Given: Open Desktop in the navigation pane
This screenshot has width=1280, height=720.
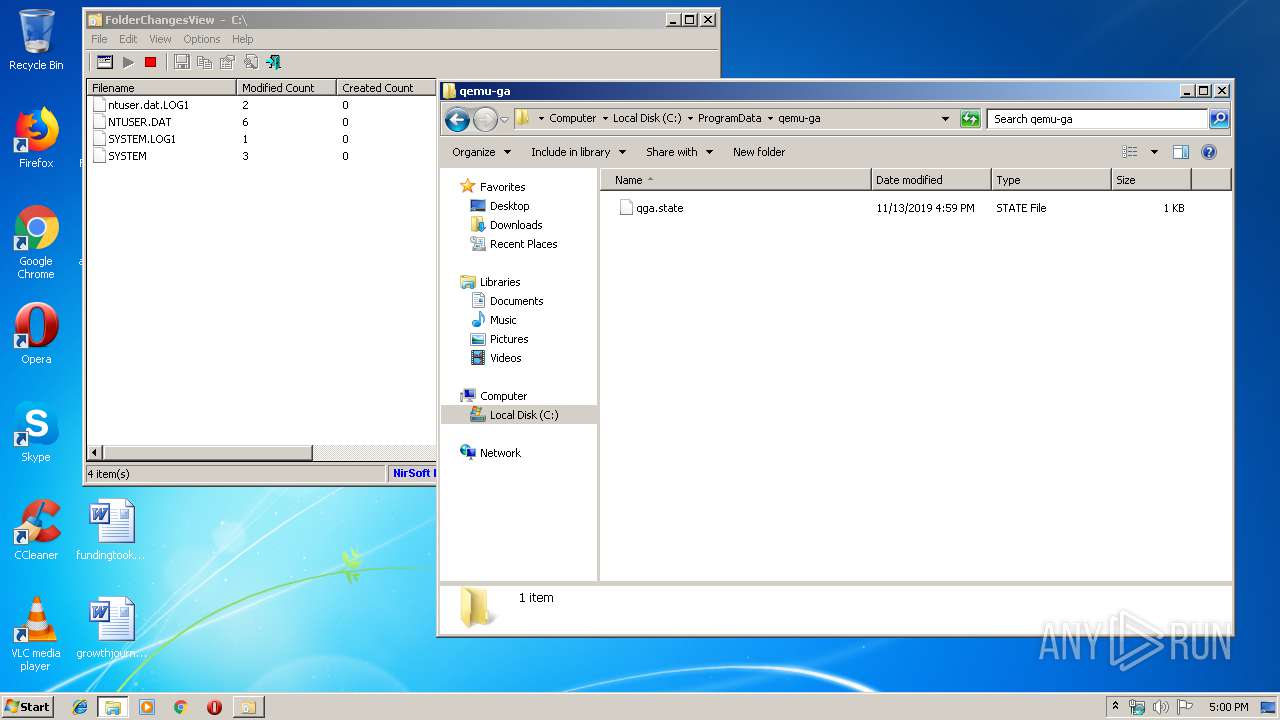Looking at the screenshot, I should tap(509, 206).
